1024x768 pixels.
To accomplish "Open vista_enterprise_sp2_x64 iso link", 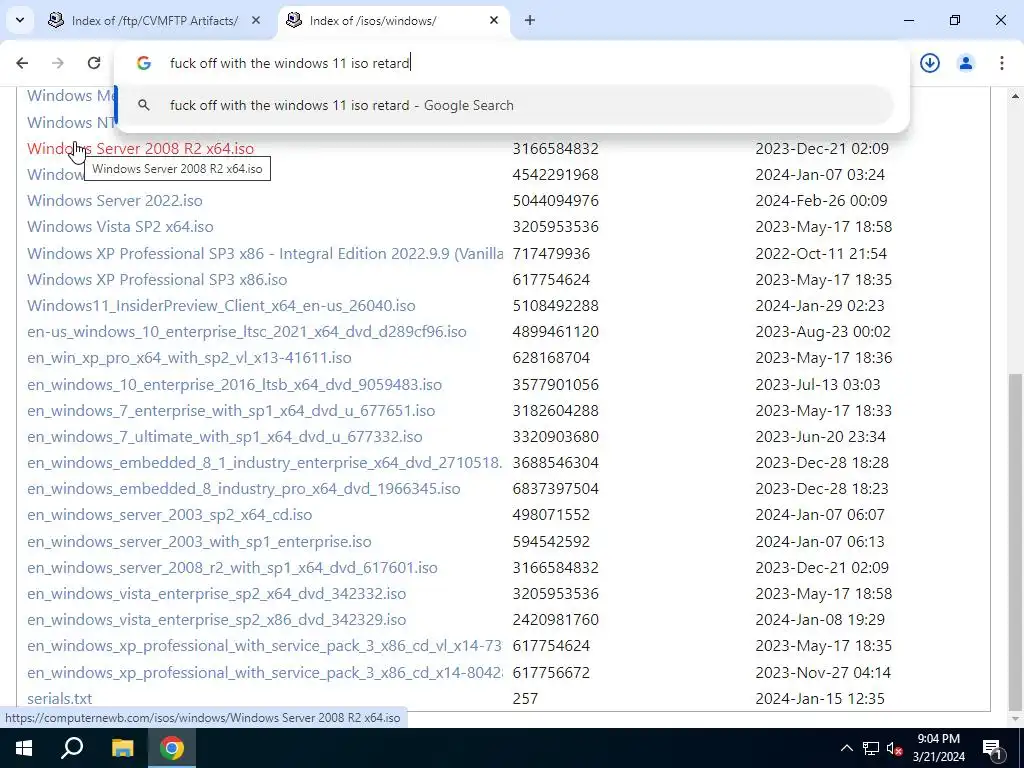I will [x=217, y=594].
